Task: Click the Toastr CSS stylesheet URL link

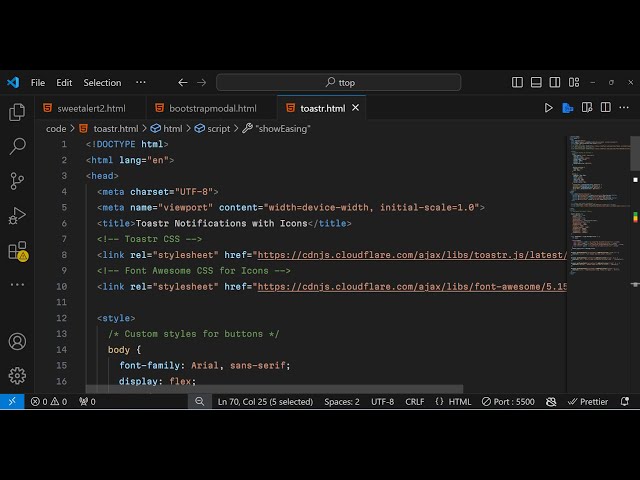Action: [410, 255]
